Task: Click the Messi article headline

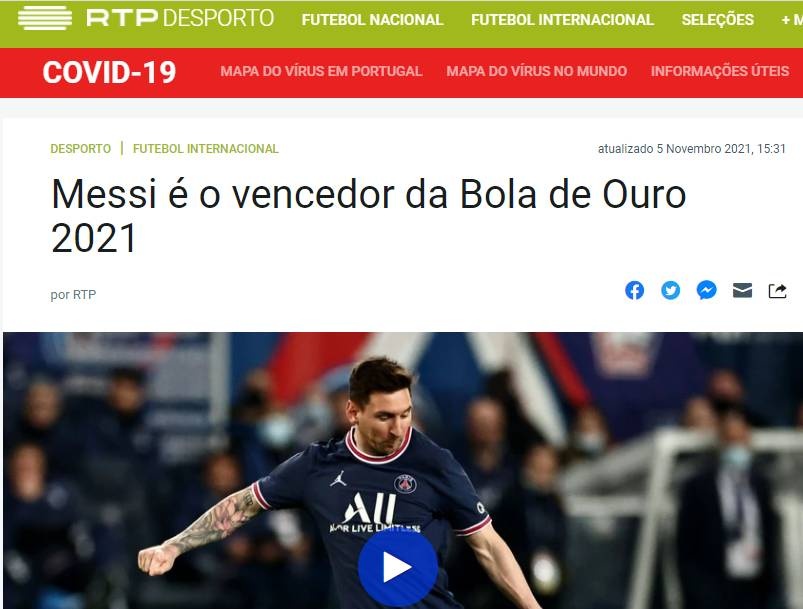Action: [368, 216]
